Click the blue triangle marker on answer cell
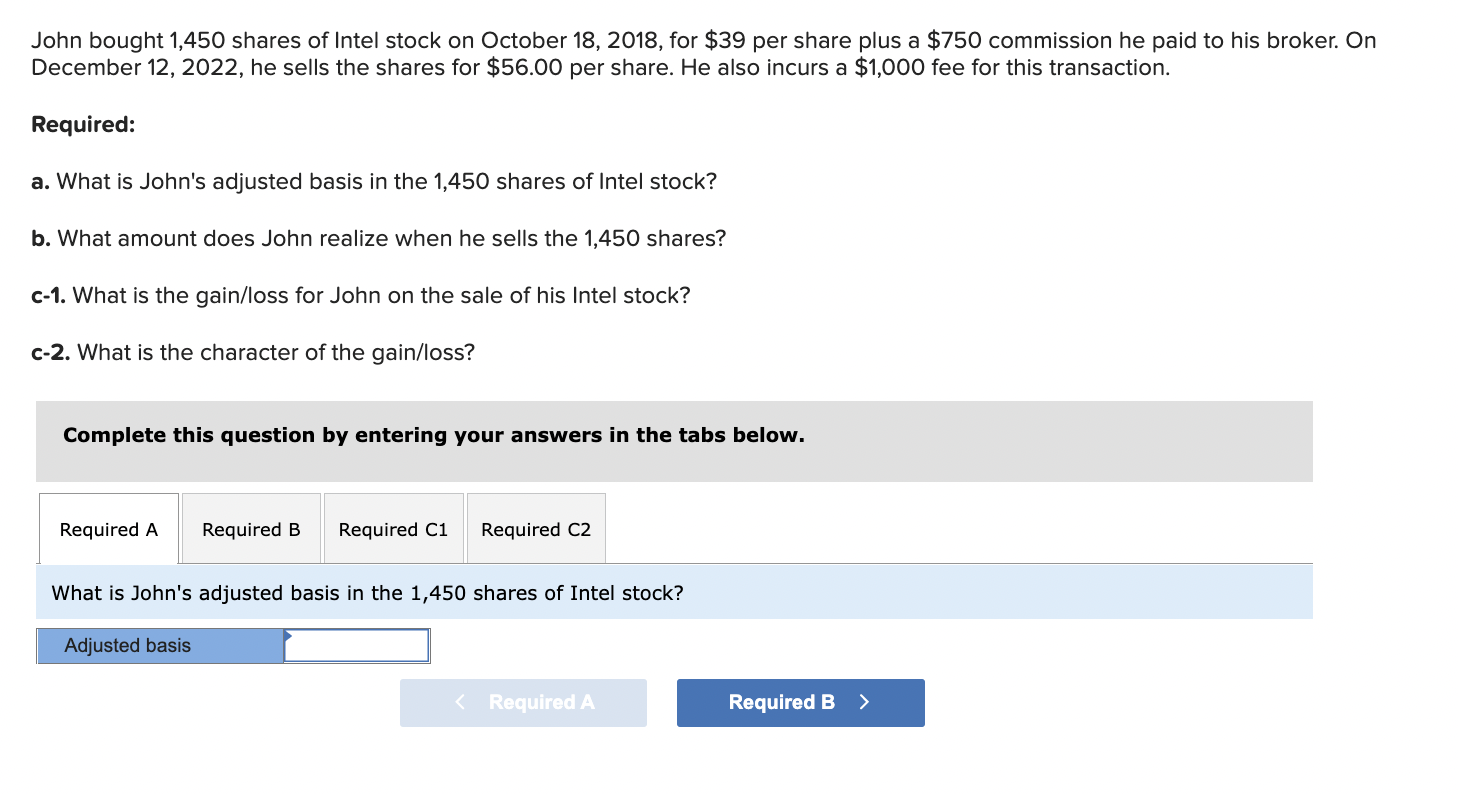Viewport: 1458px width, 794px height. pyautogui.click(x=288, y=635)
